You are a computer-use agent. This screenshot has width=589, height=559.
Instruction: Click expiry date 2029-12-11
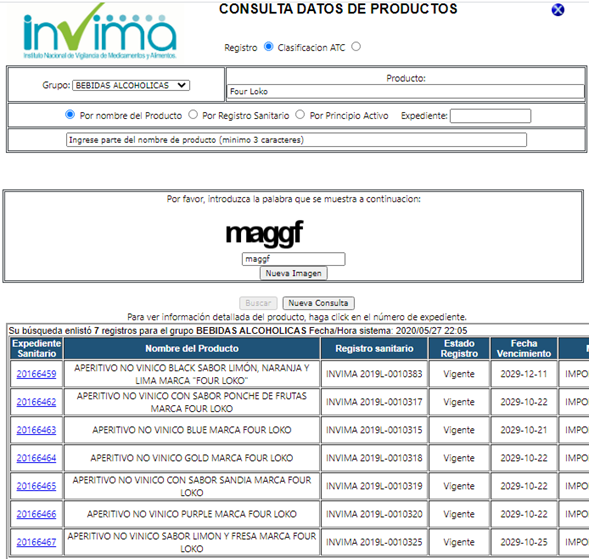524,374
